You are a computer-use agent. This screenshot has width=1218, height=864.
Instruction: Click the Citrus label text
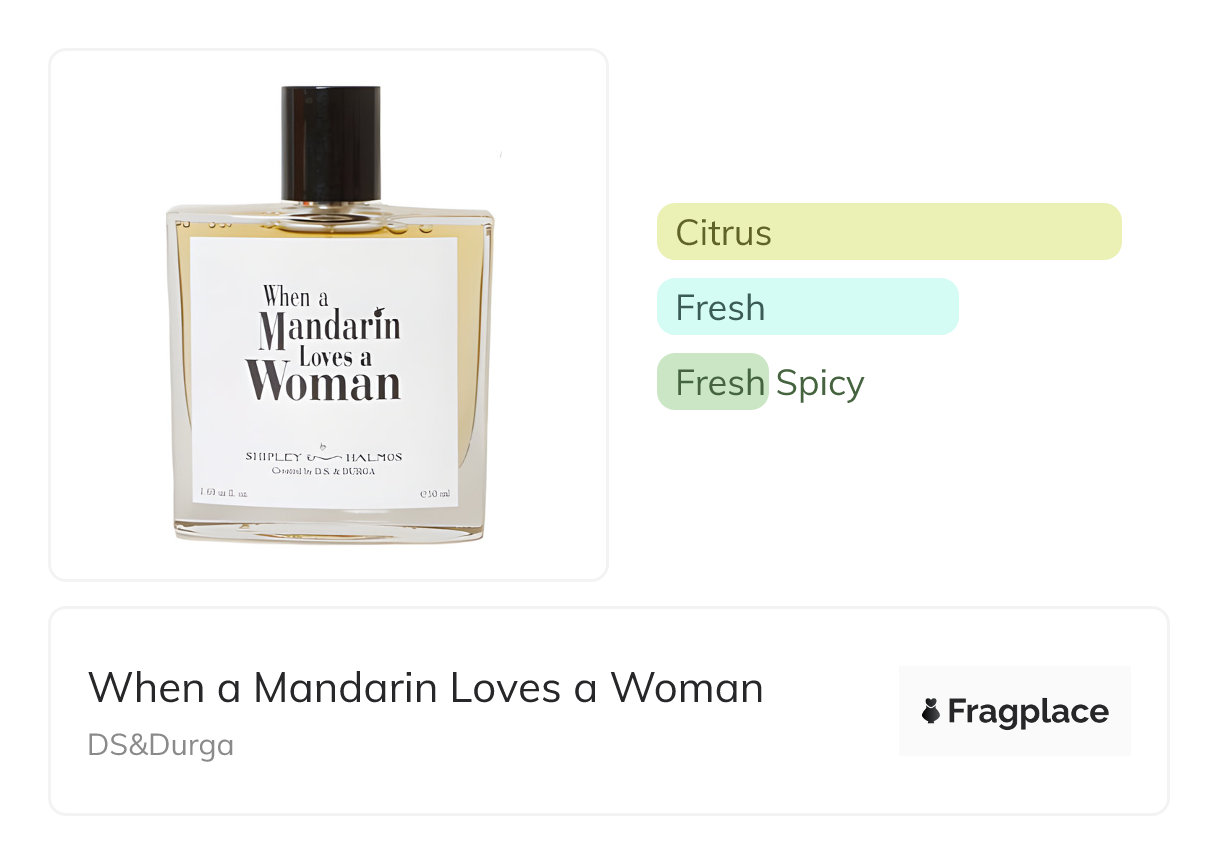coord(723,233)
